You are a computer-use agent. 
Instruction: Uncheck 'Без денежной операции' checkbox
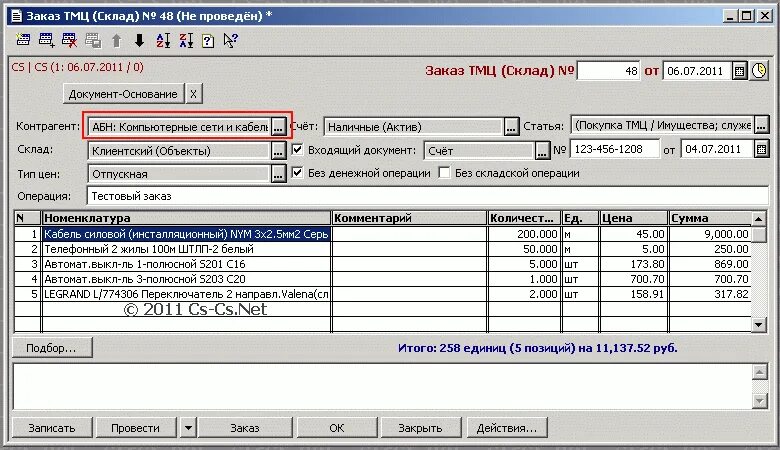(297, 173)
